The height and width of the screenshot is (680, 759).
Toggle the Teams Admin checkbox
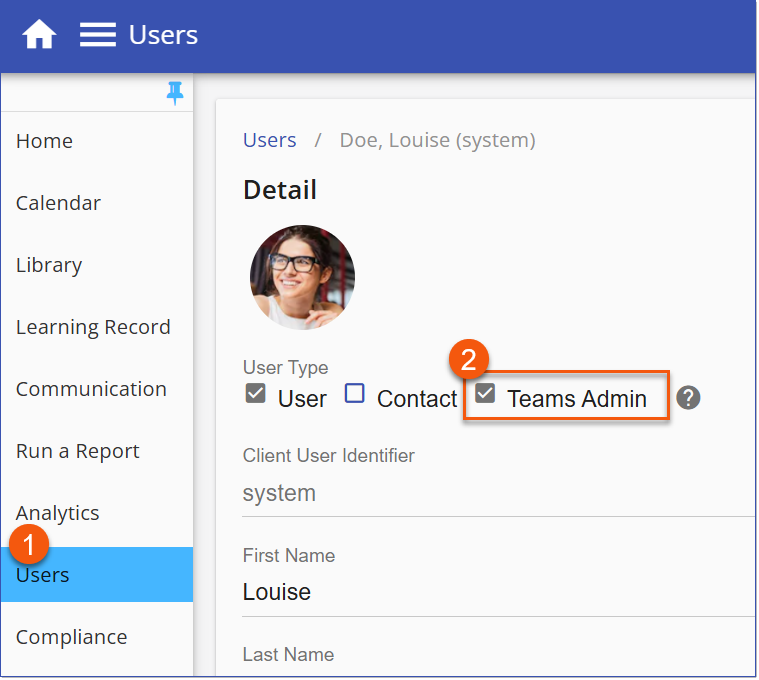485,393
